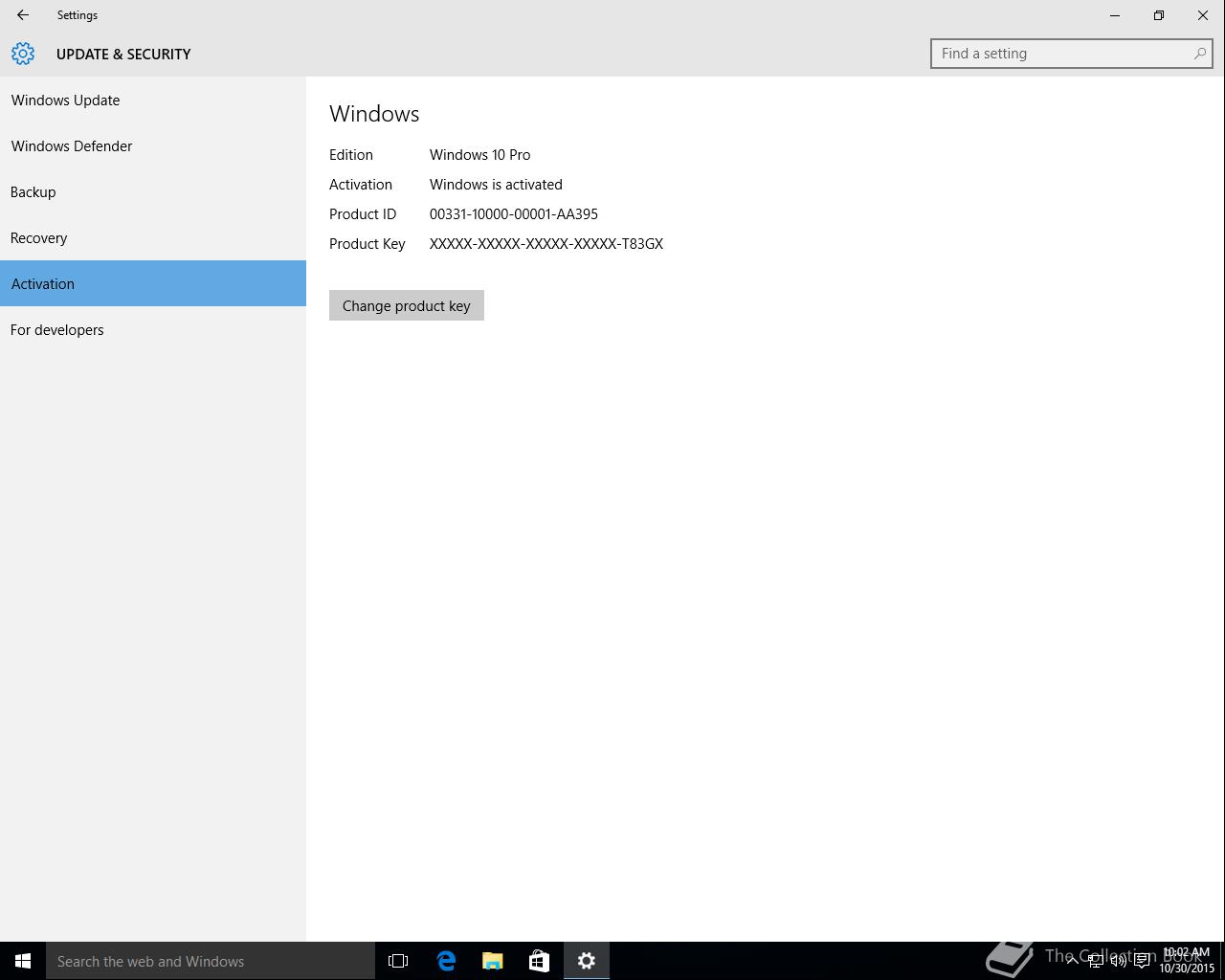
Task: Focus the Find a setting search box
Action: point(1072,54)
